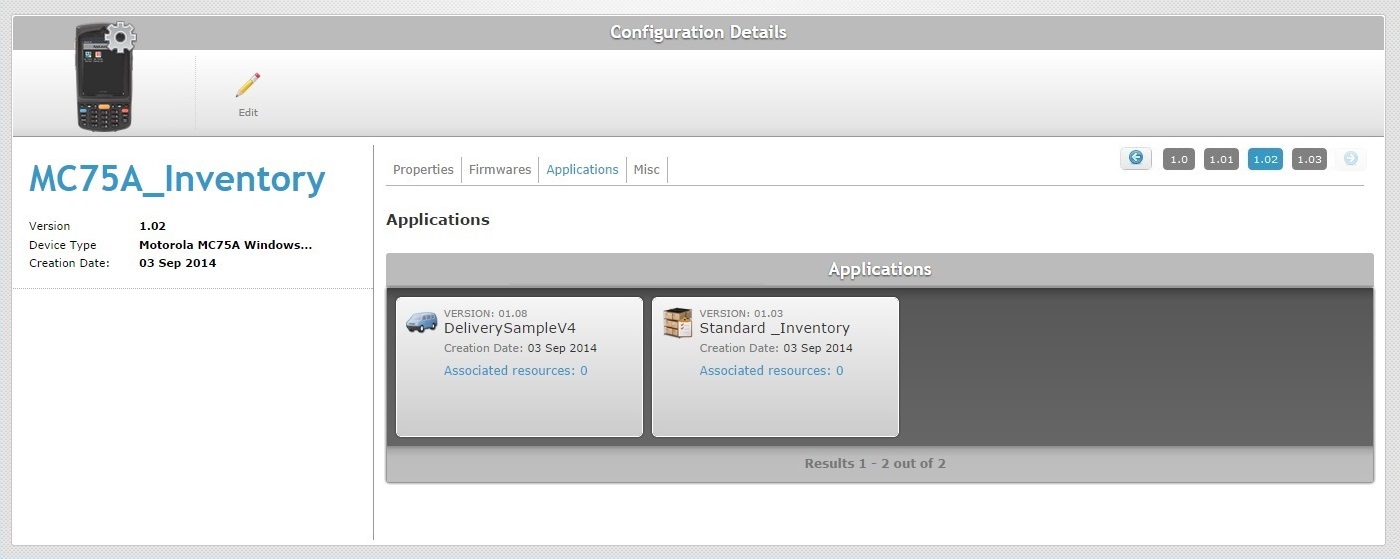The height and width of the screenshot is (559, 1400).
Task: Open the DeliverySampleV4 application name
Action: [x=510, y=328]
